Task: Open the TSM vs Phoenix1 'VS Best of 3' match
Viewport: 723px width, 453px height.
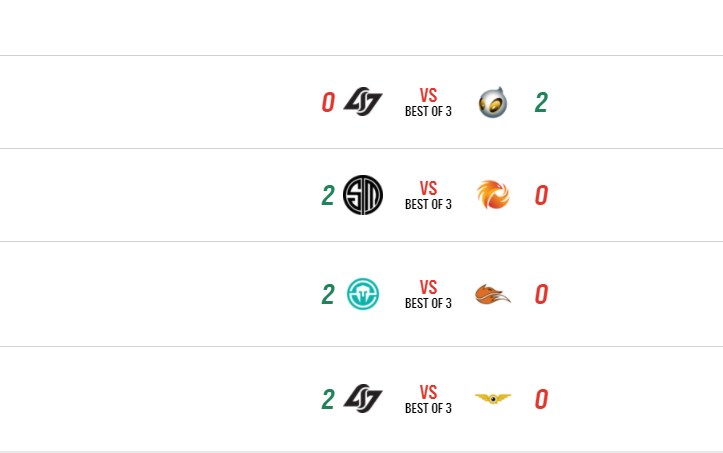Action: pos(428,195)
